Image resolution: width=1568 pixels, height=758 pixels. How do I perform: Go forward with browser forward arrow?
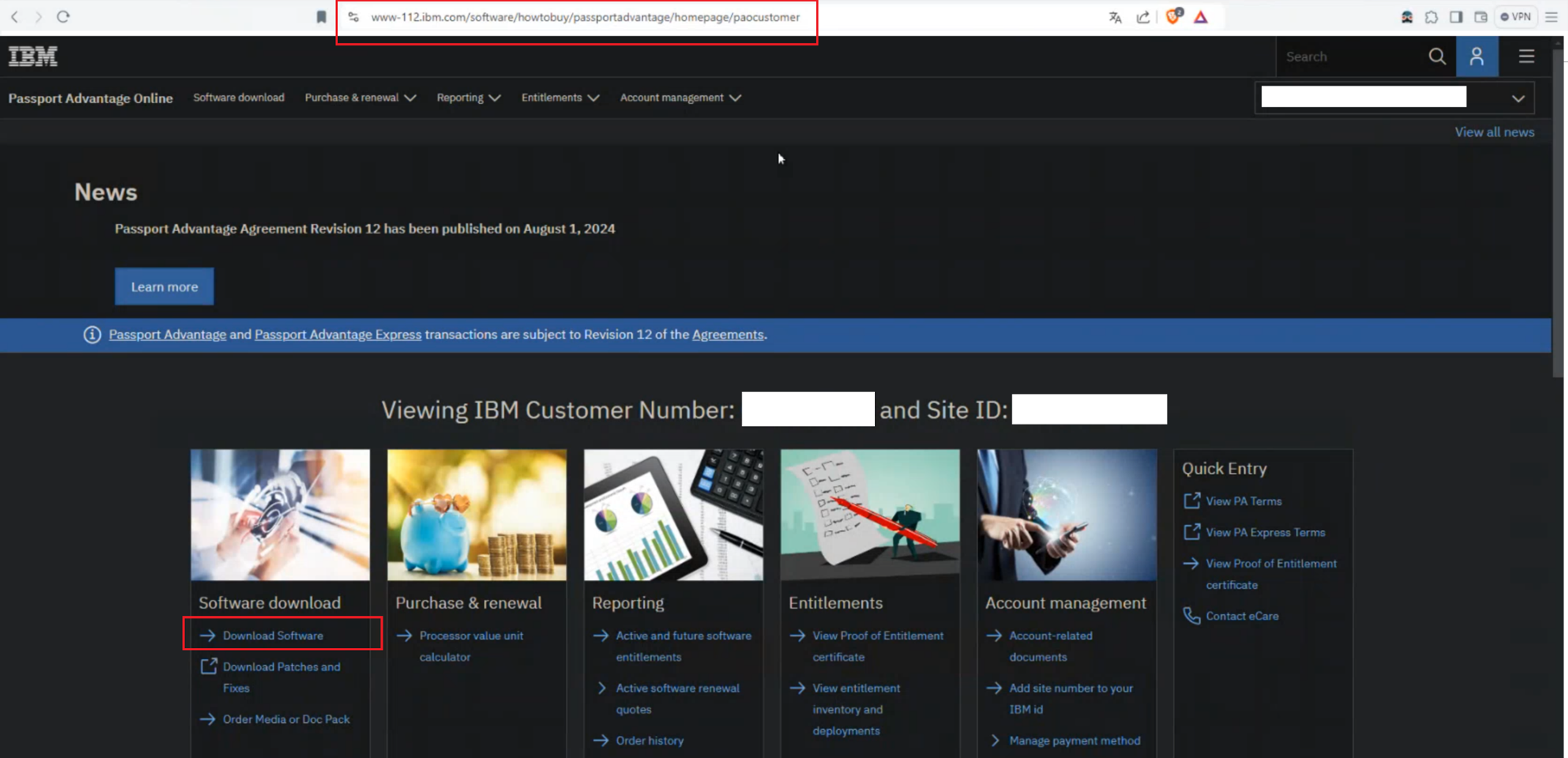(38, 16)
